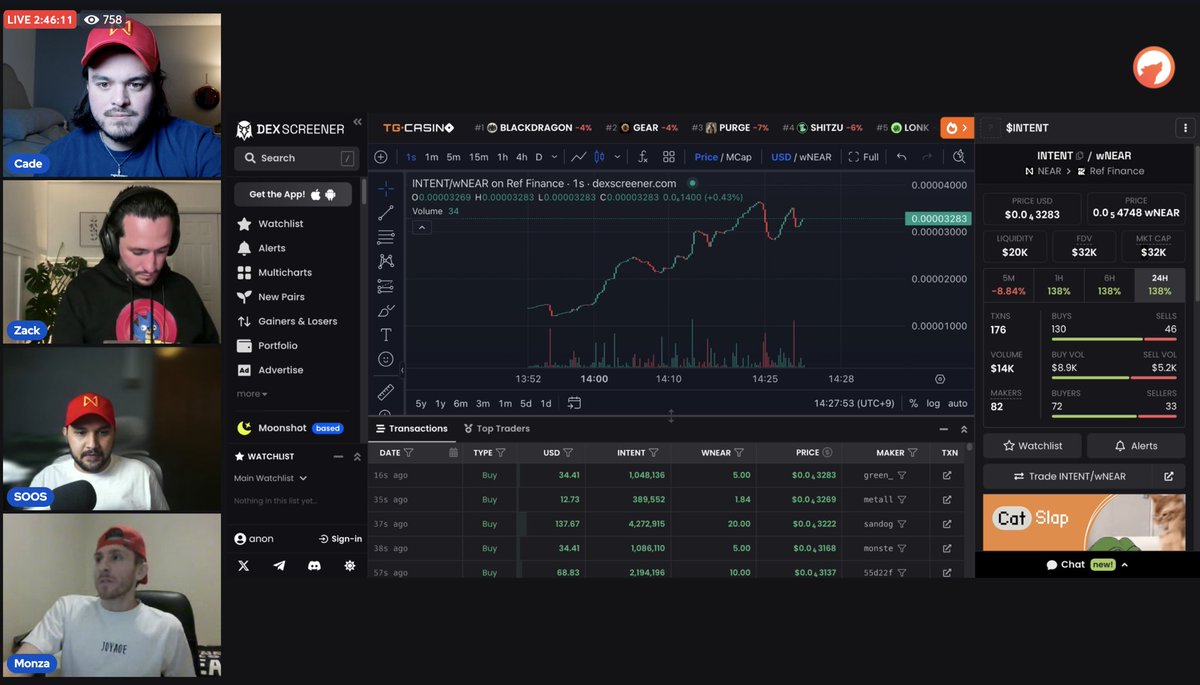
Task: Click the orange fire trending button
Action: [x=957, y=128]
